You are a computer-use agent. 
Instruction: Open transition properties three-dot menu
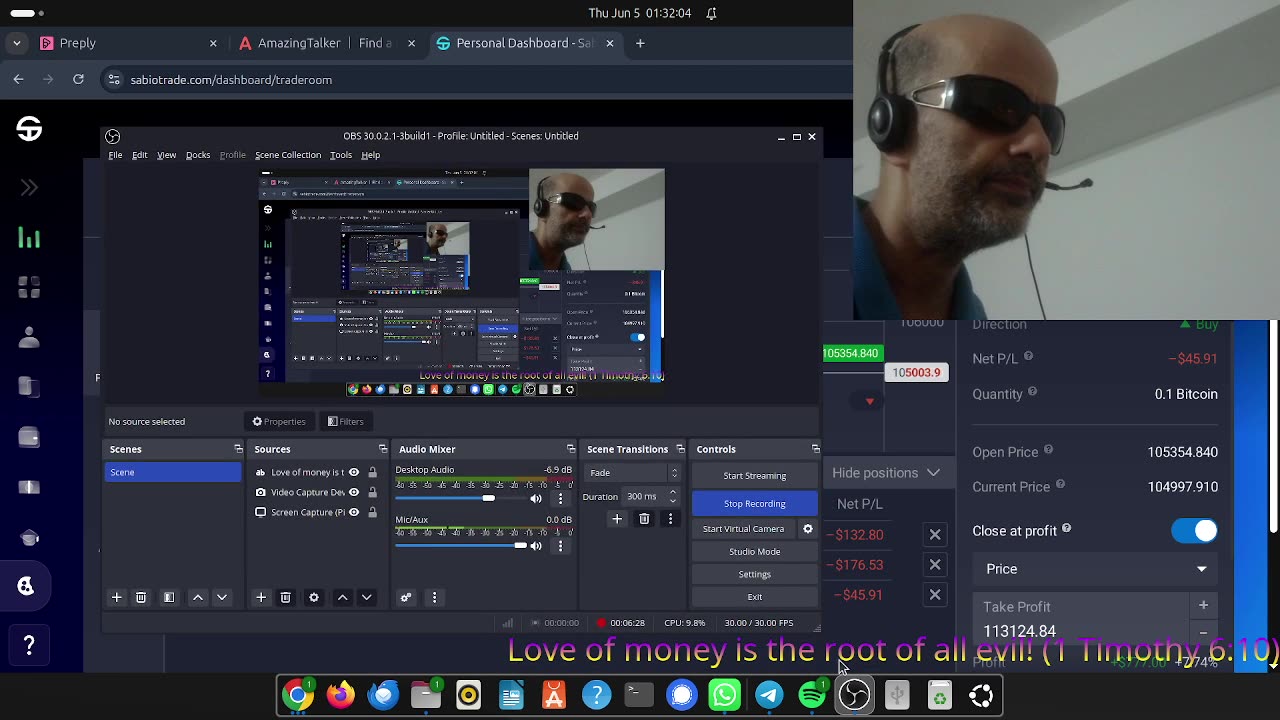pyautogui.click(x=670, y=518)
